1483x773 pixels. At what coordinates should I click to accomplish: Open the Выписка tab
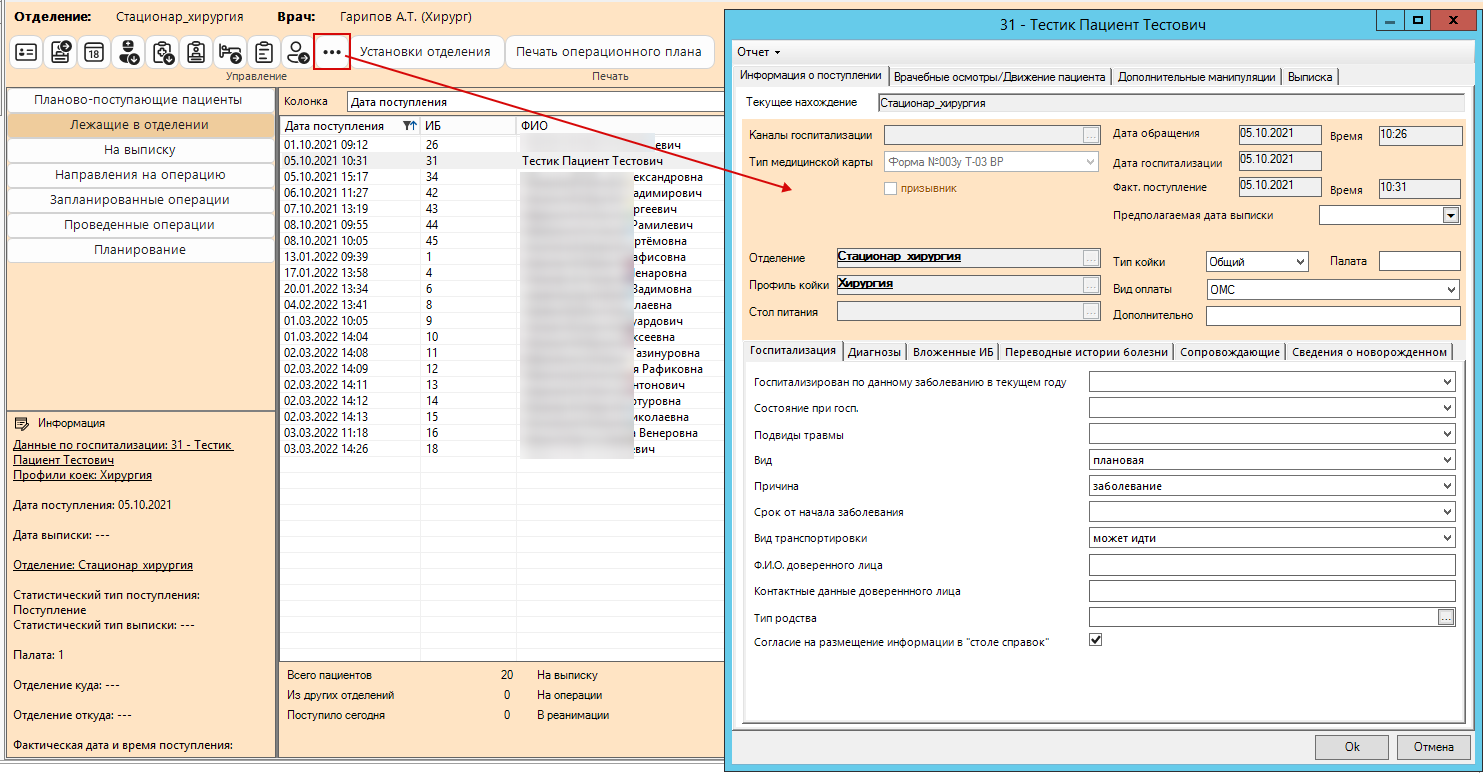[1309, 77]
